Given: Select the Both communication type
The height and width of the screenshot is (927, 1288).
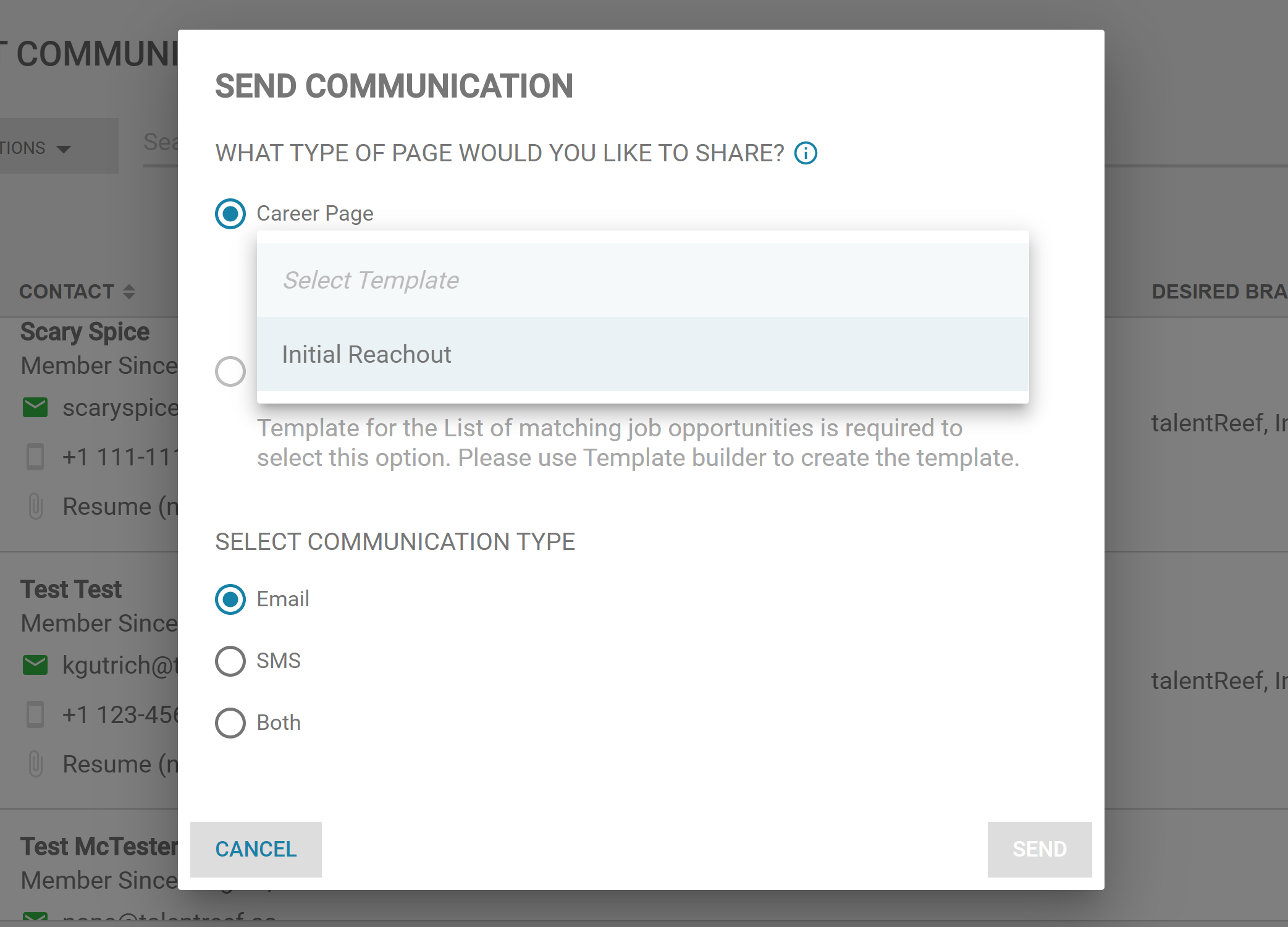Looking at the screenshot, I should point(229,723).
